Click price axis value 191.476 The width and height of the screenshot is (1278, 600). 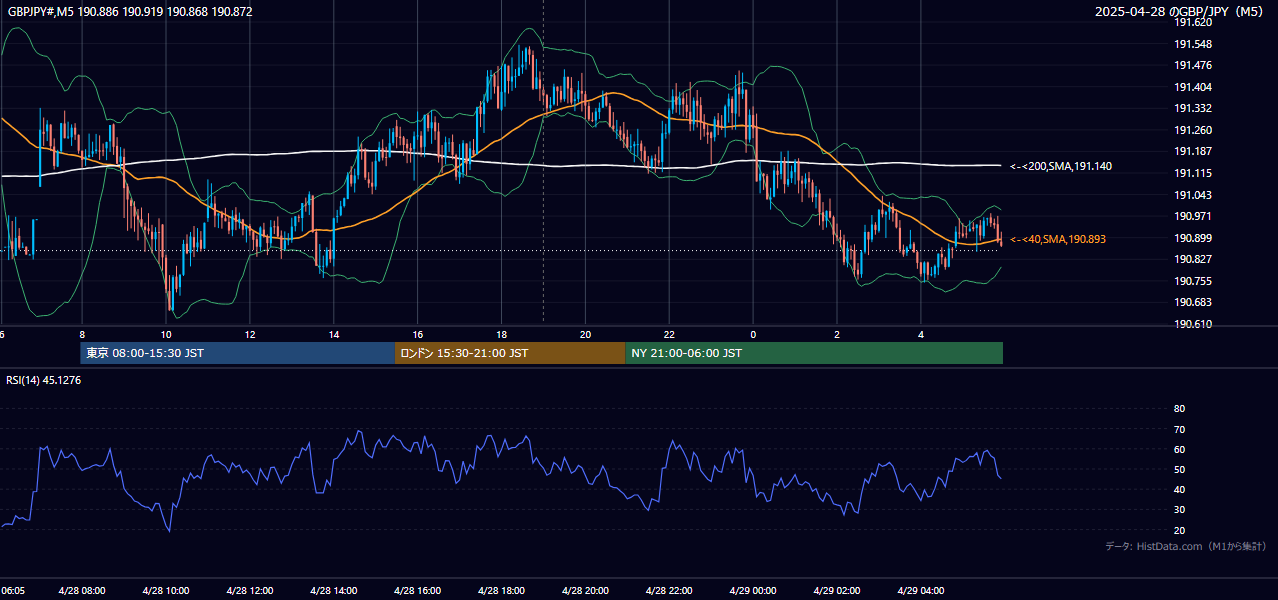(x=1193, y=66)
